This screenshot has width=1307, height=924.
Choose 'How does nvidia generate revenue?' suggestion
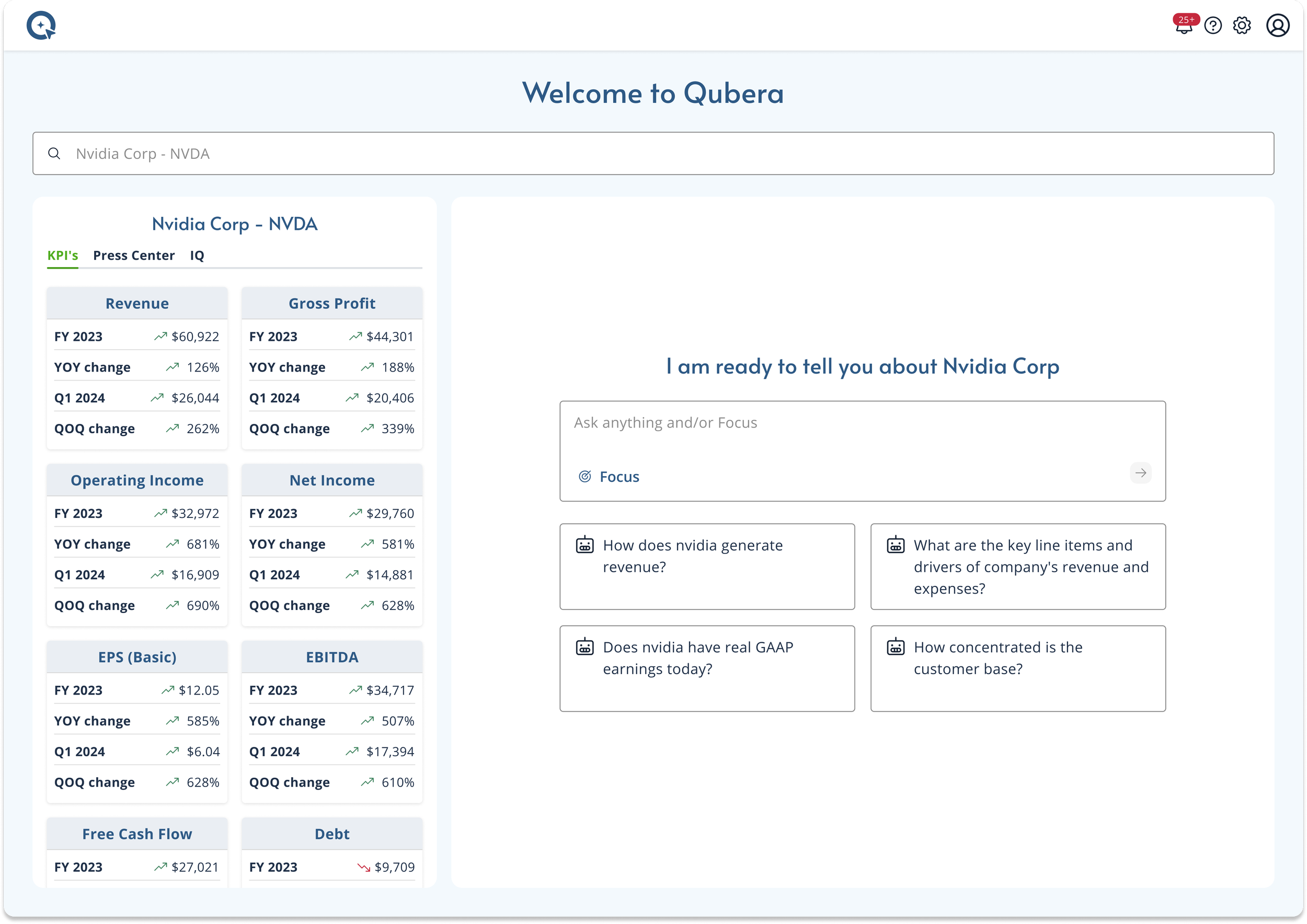pyautogui.click(x=707, y=566)
